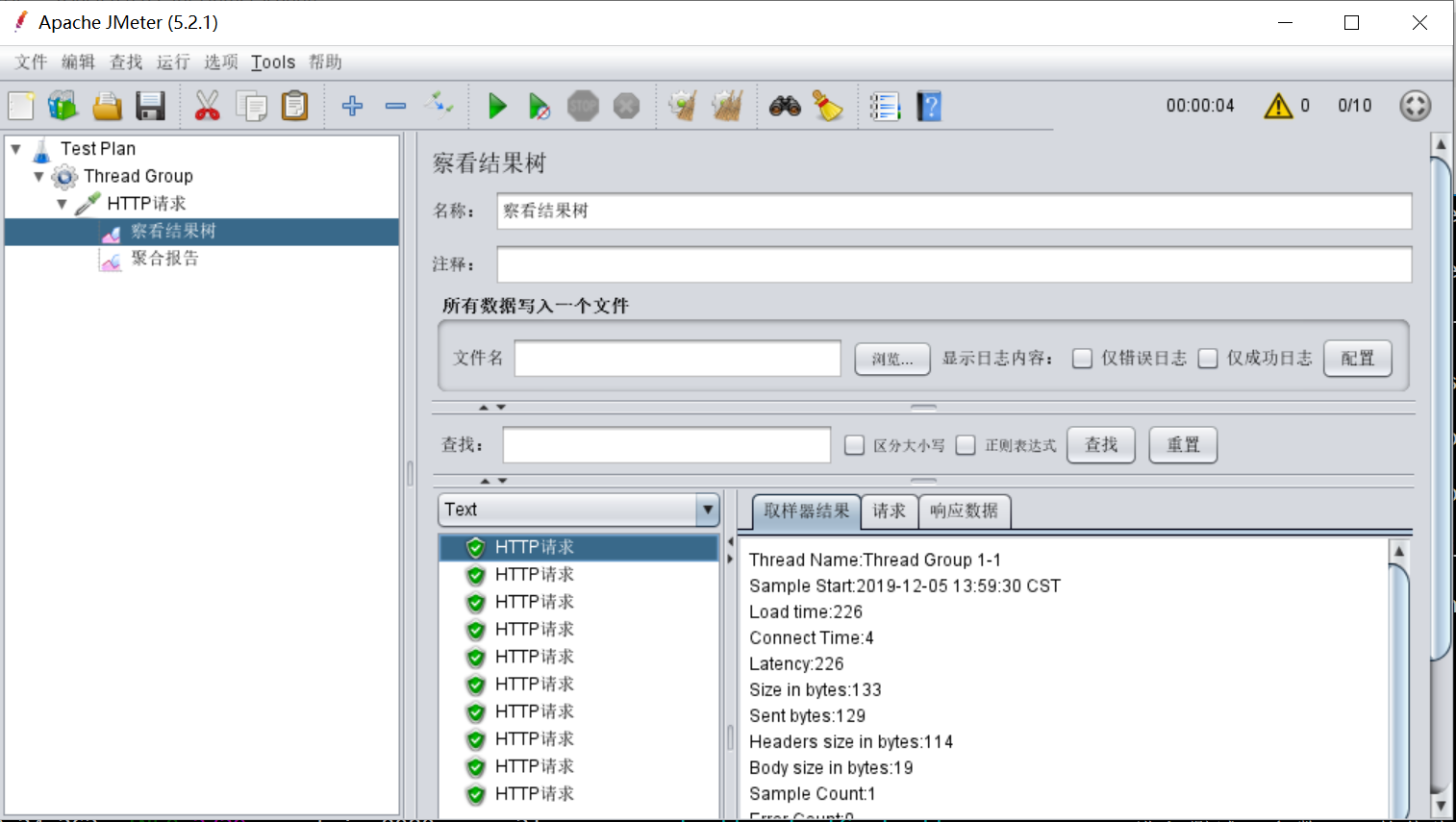Enable success-only log checkbox 仅成功日志

tap(1208, 359)
